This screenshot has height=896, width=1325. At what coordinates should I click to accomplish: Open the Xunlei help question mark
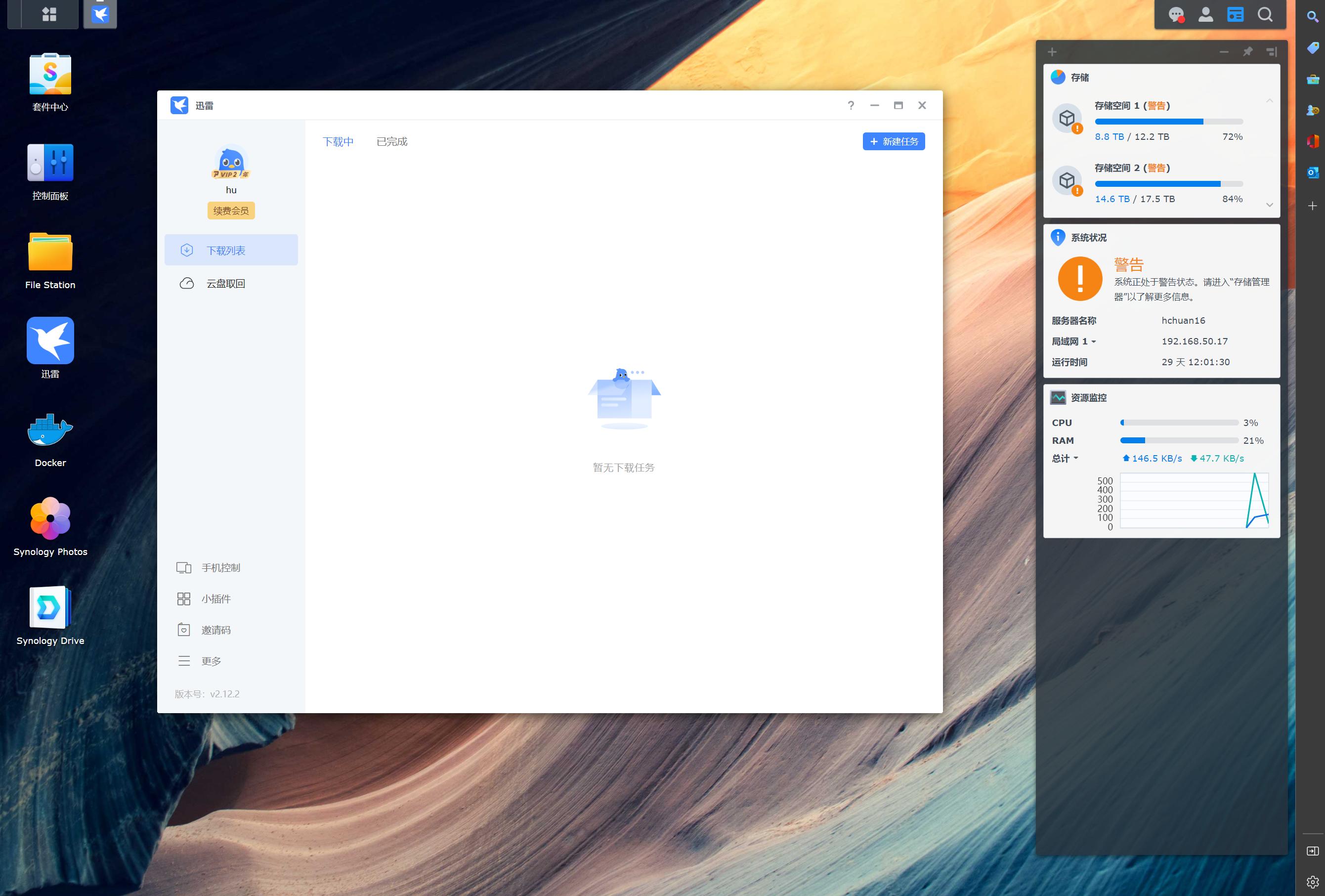(x=851, y=105)
